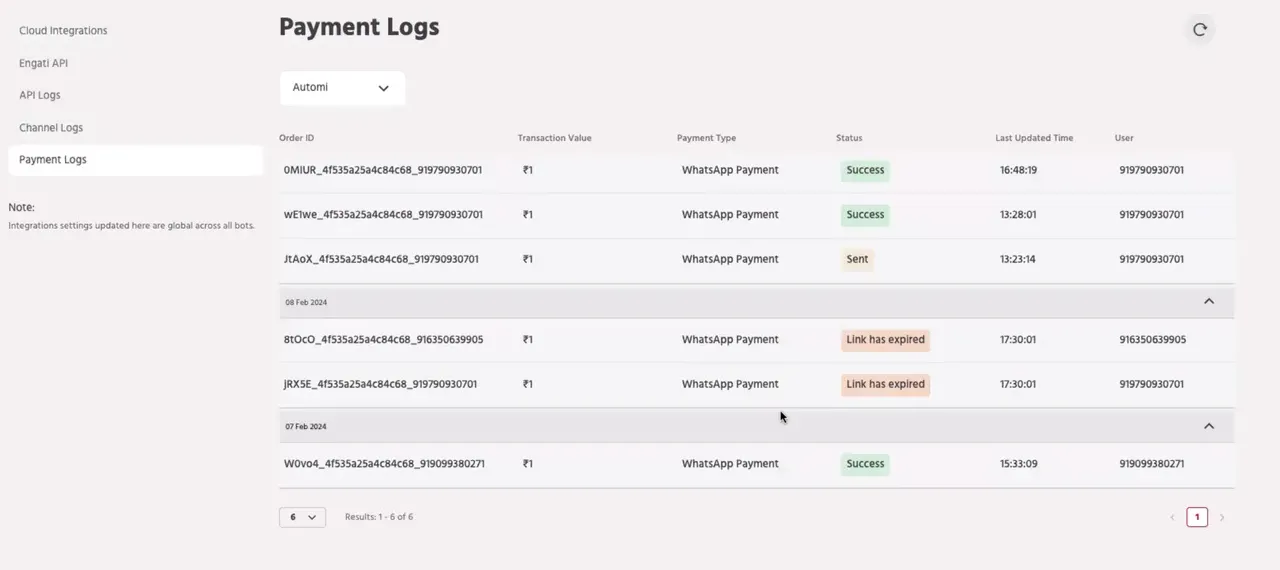Click order ID starting with W0vo4
This screenshot has width=1280, height=570.
coord(384,464)
